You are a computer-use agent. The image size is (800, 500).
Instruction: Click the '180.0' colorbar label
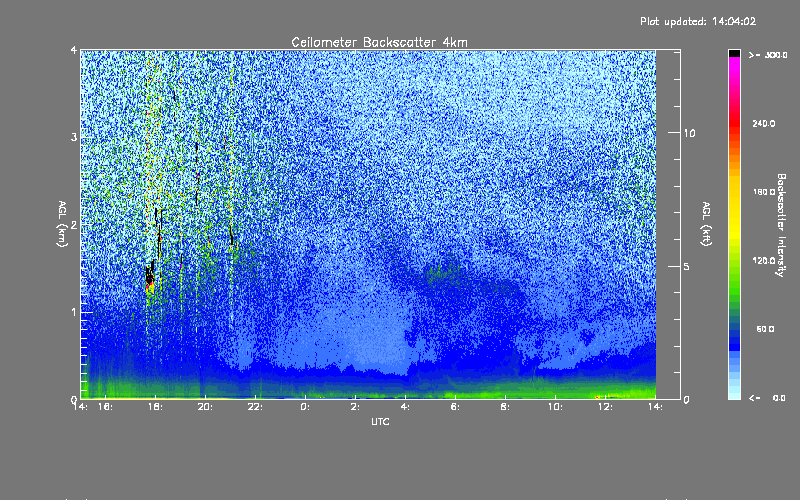764,192
